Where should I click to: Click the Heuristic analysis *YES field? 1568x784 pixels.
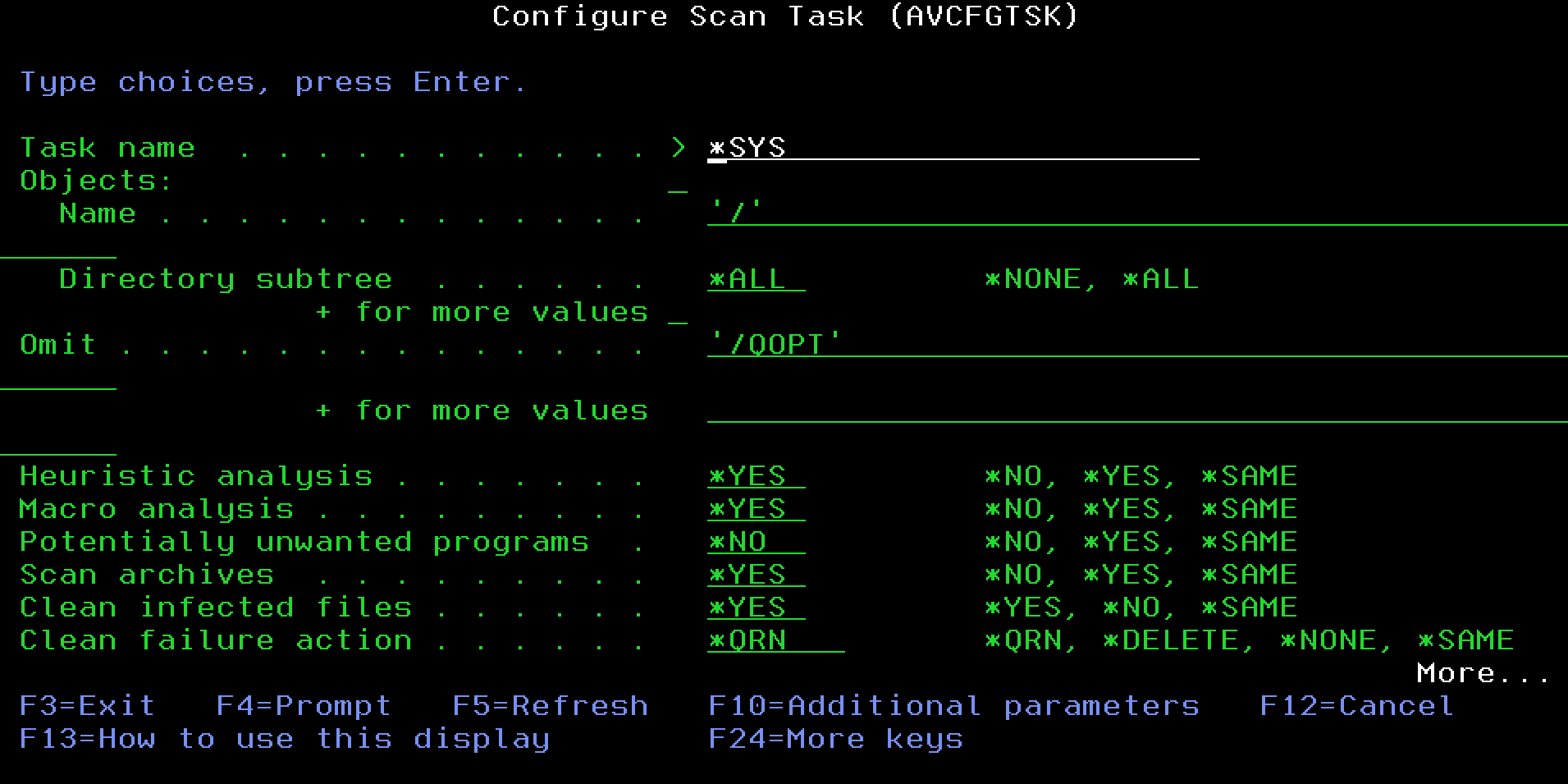[756, 476]
